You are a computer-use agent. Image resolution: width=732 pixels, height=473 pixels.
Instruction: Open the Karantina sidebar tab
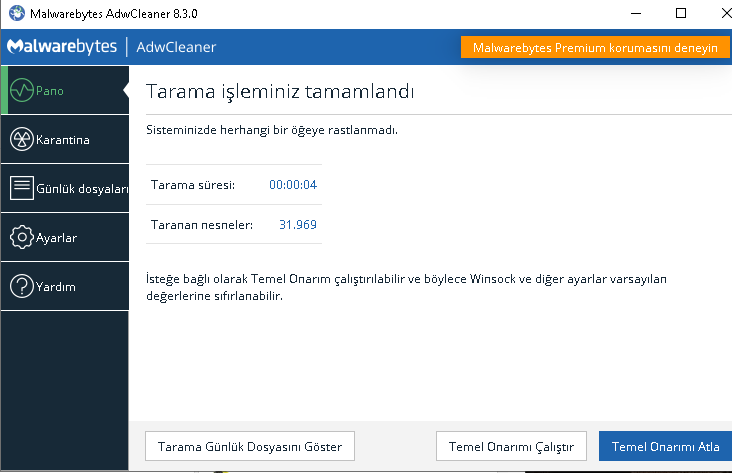(65, 139)
